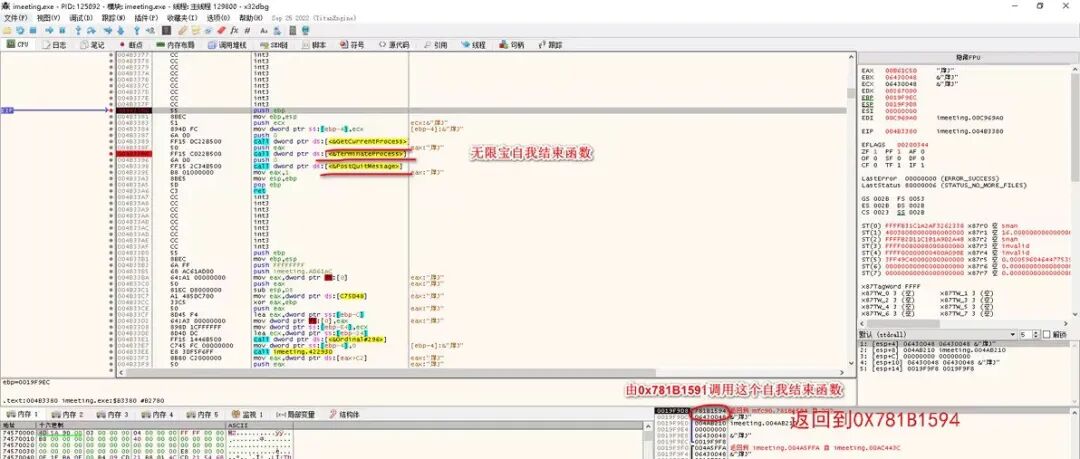Select the 内存 3 dump tab
The image size is (1080, 459).
coord(111,414)
